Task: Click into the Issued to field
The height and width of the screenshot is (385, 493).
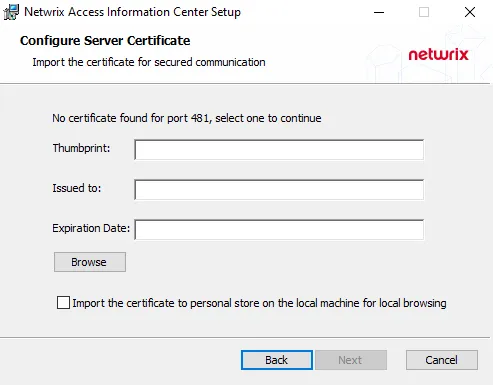Action: [279, 190]
